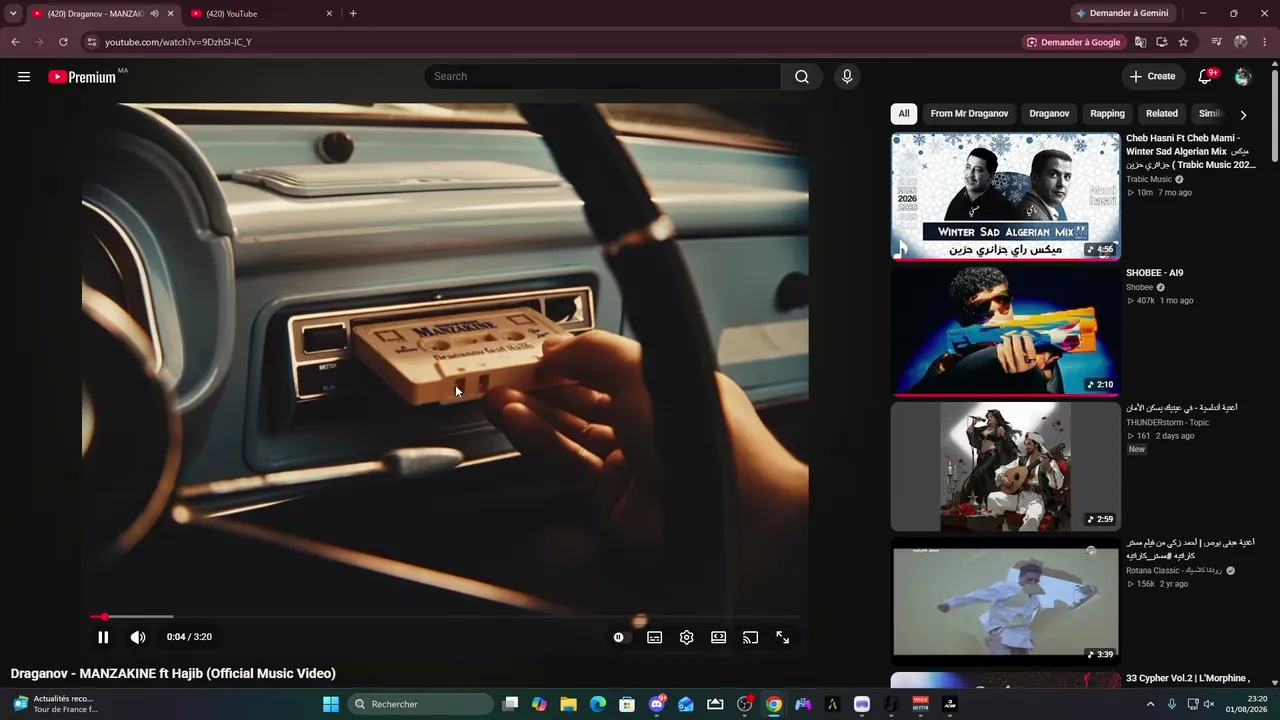Enter full screen mode
Viewport: 1280px width, 720px height.
[783, 637]
